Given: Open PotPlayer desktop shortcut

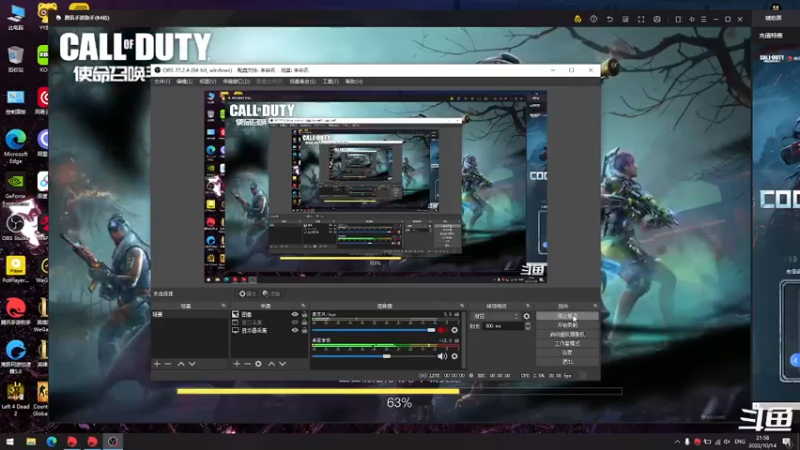Looking at the screenshot, I should [x=16, y=269].
